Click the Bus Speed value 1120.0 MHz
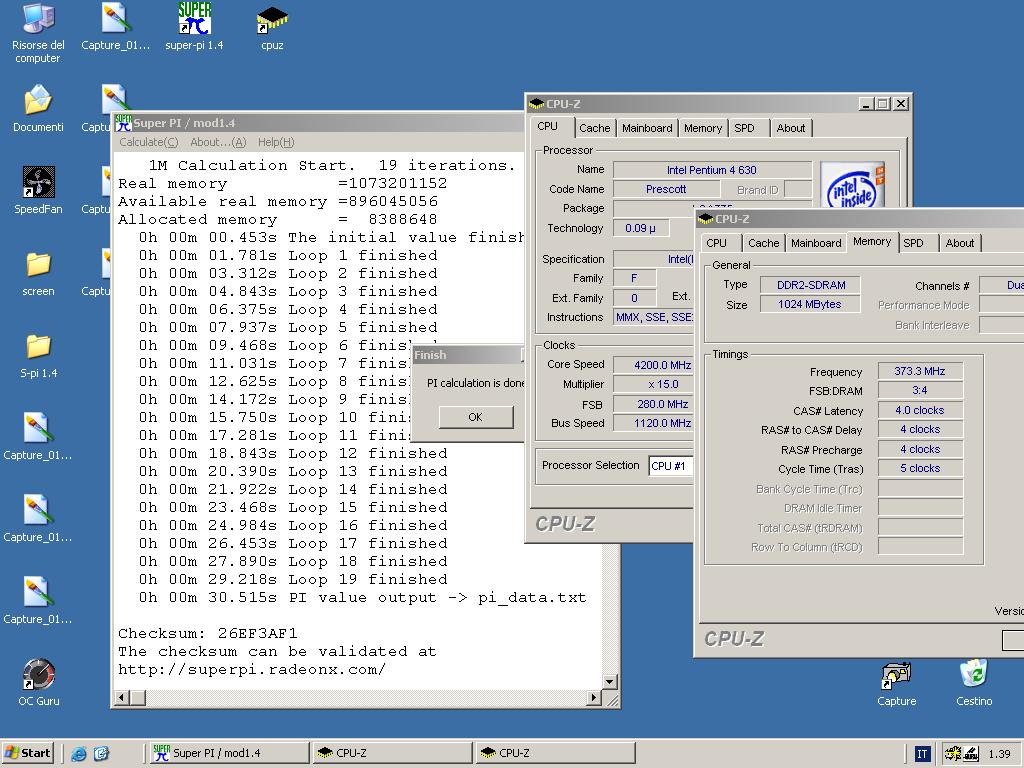The image size is (1024, 768). coord(654,423)
